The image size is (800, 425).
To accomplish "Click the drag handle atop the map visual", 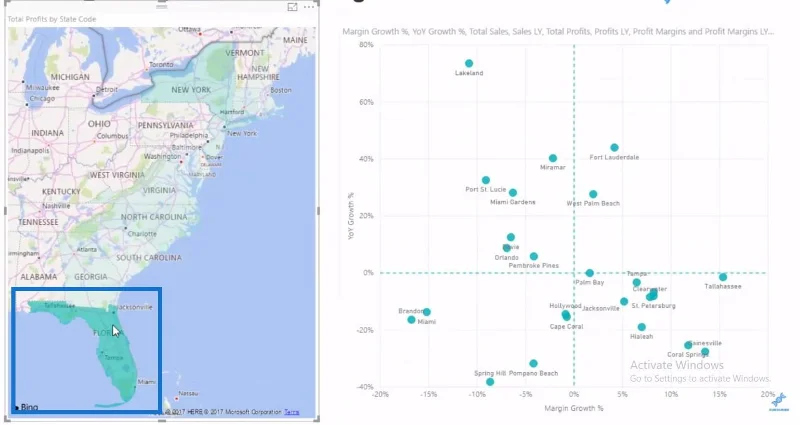I will coord(162,7).
